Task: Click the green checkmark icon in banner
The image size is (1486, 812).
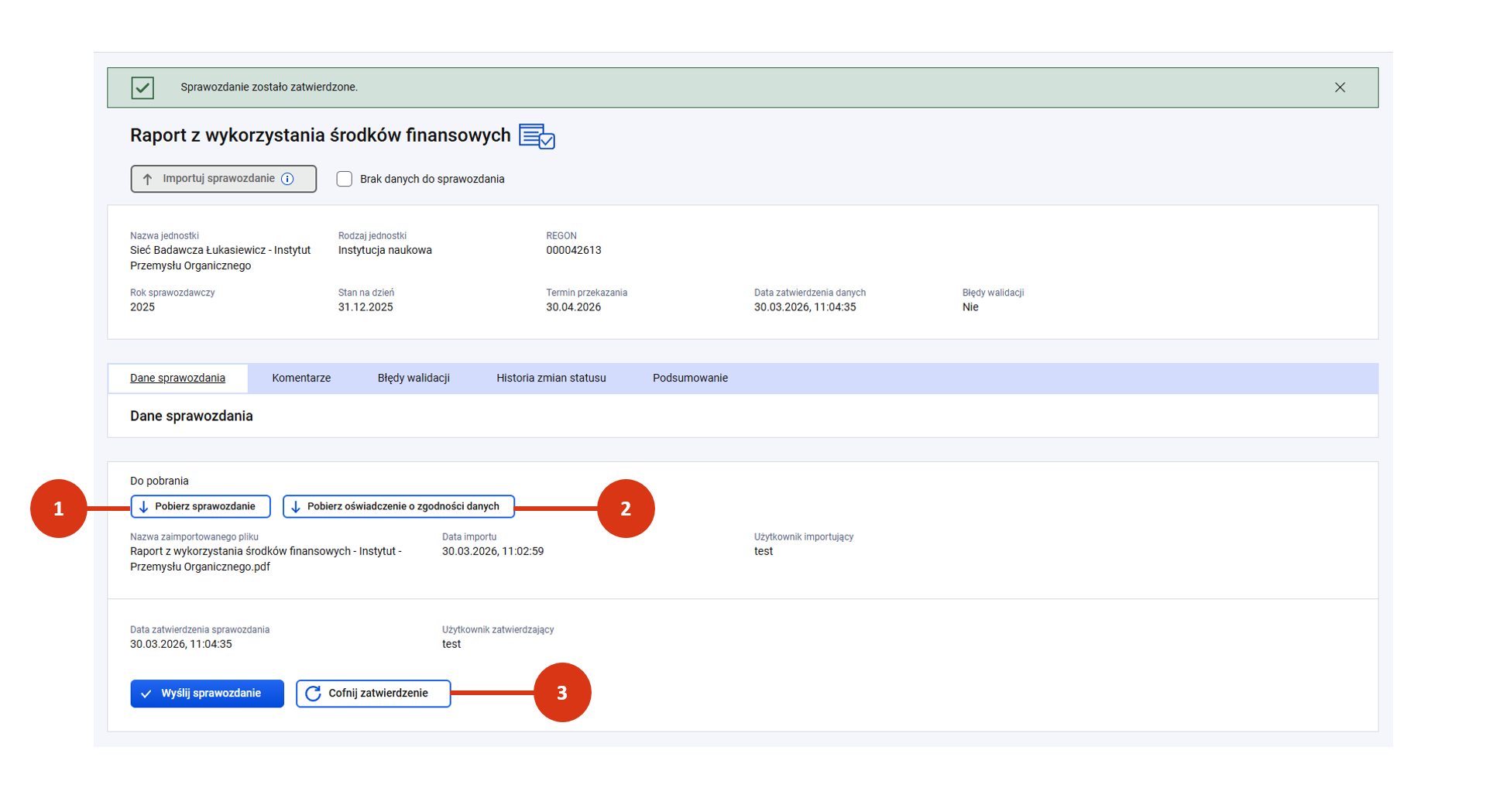Action: [142, 87]
